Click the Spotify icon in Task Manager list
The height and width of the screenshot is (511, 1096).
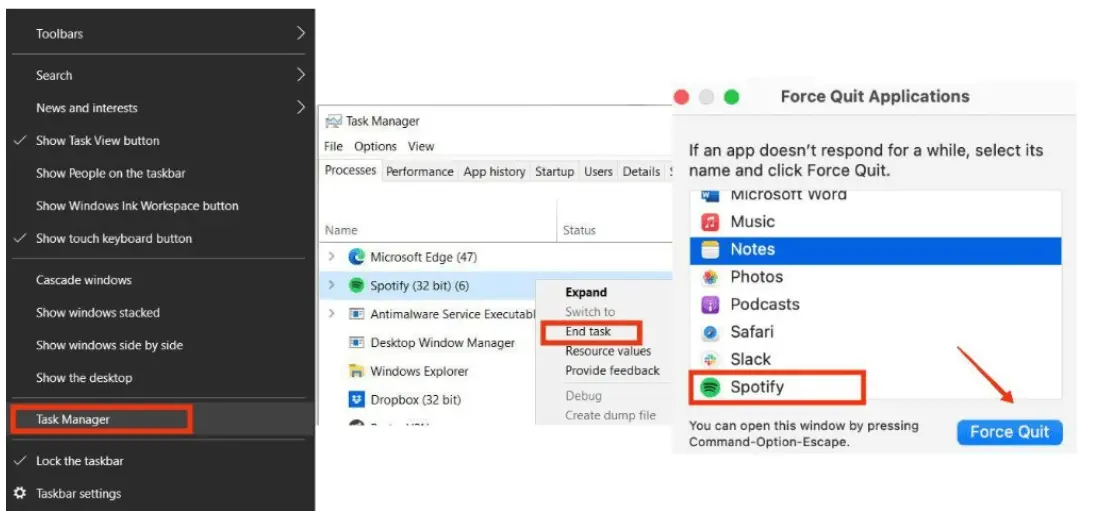(356, 285)
